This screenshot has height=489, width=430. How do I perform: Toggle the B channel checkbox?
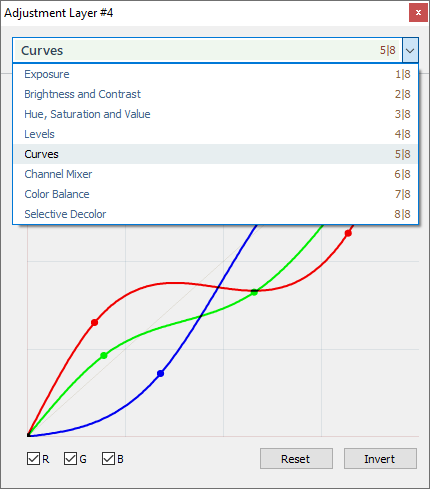pyautogui.click(x=108, y=459)
